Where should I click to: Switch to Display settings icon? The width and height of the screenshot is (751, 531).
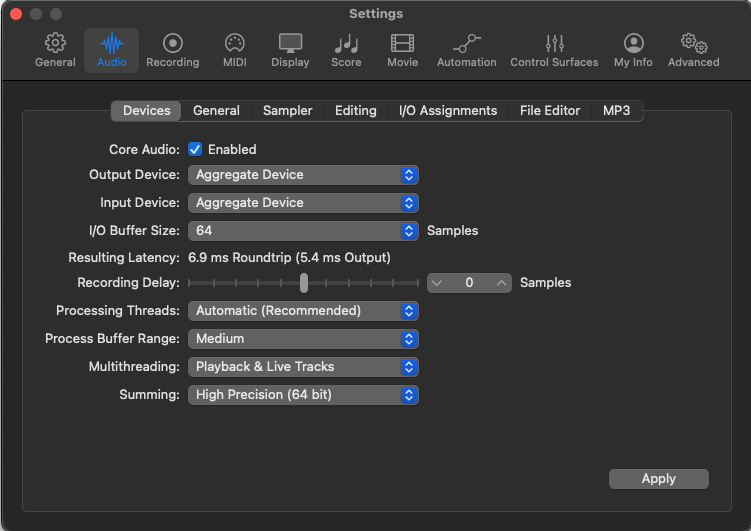290,44
